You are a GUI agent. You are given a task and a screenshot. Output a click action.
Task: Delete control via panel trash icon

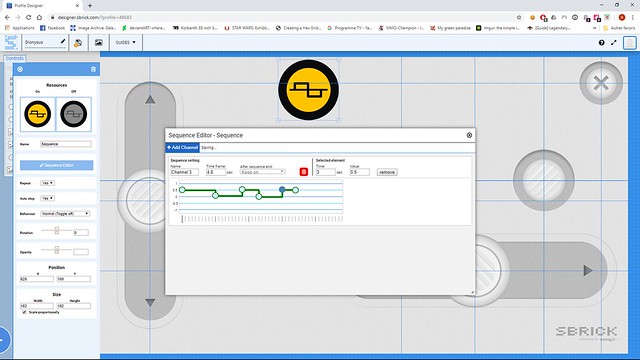point(93,69)
